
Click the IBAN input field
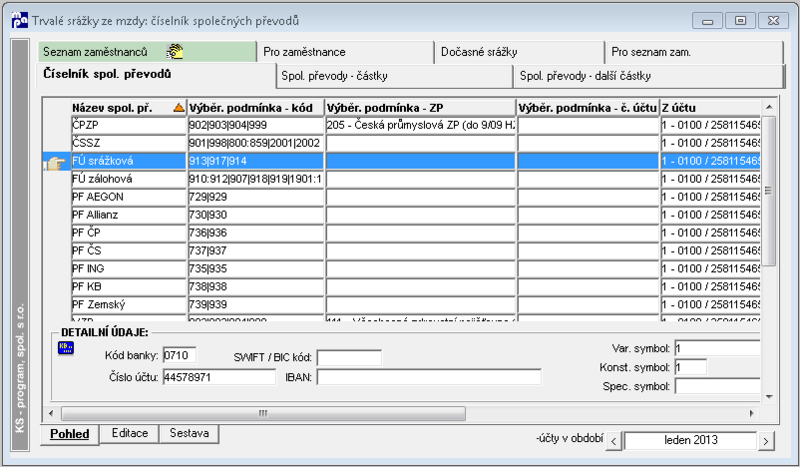(429, 377)
